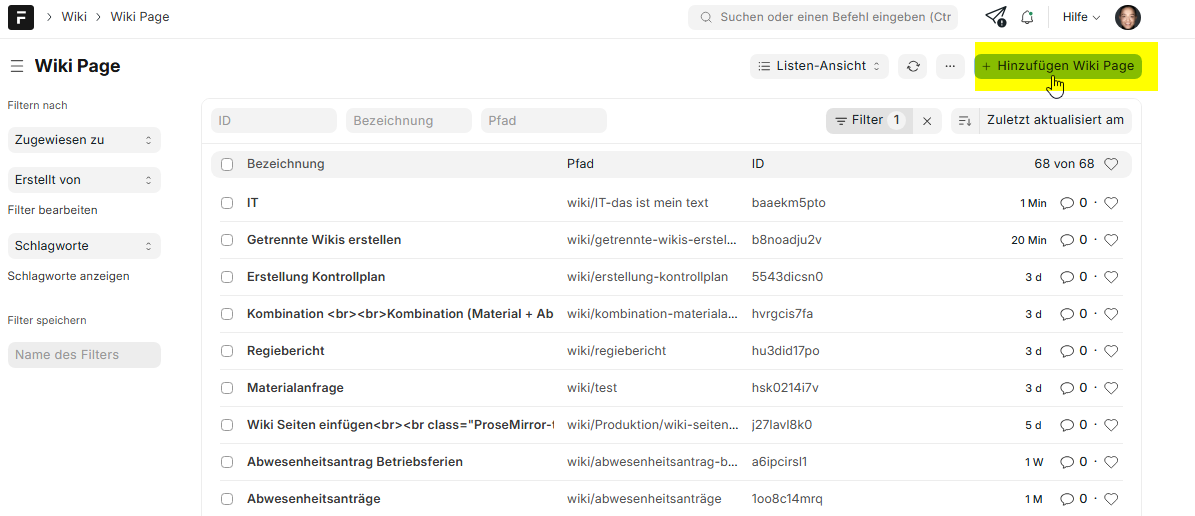Open Getrennte Wikis erstellen entry

pyautogui.click(x=324, y=240)
